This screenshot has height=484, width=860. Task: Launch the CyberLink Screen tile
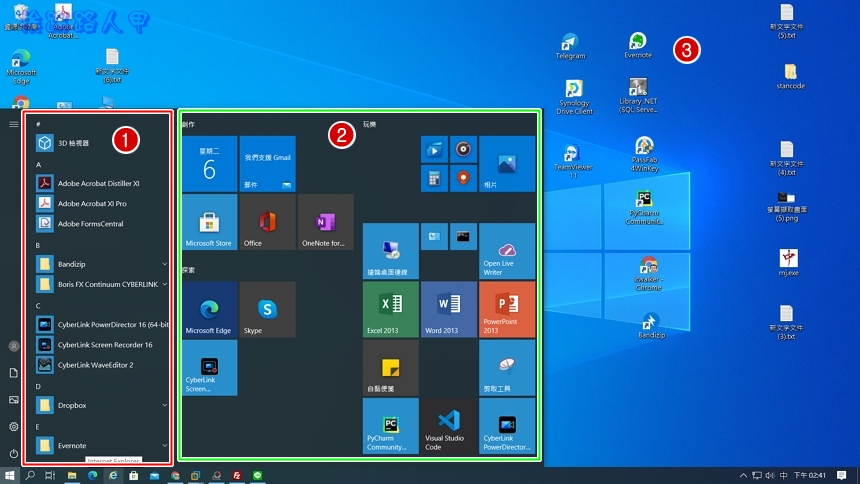pyautogui.click(x=210, y=368)
